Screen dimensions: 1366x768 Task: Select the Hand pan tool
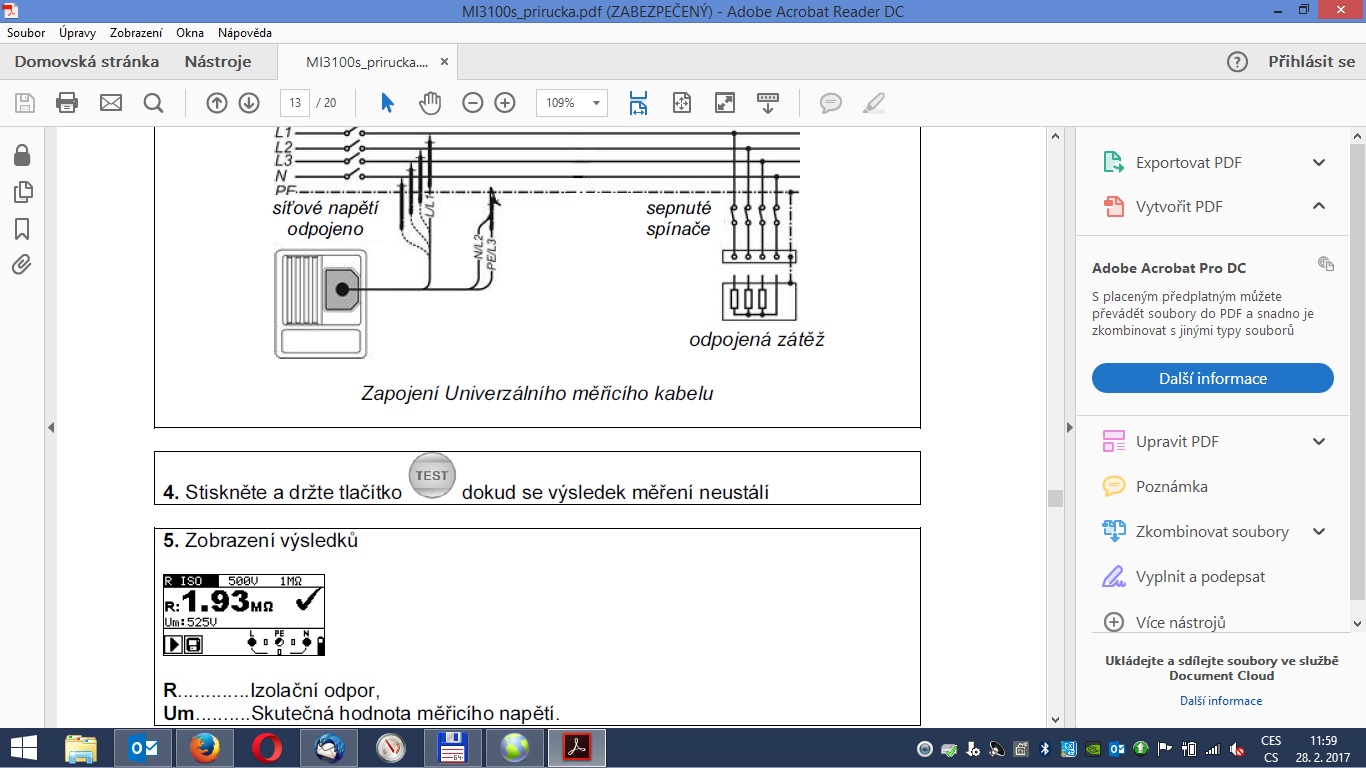pos(430,103)
